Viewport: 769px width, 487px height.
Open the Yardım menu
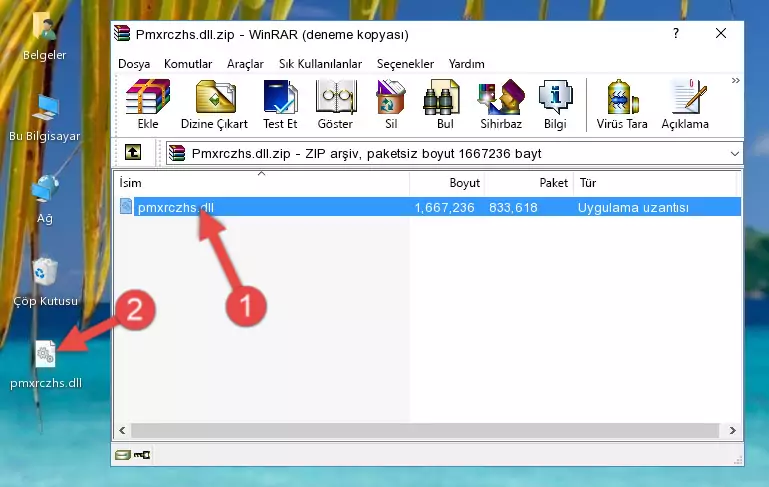coord(466,64)
